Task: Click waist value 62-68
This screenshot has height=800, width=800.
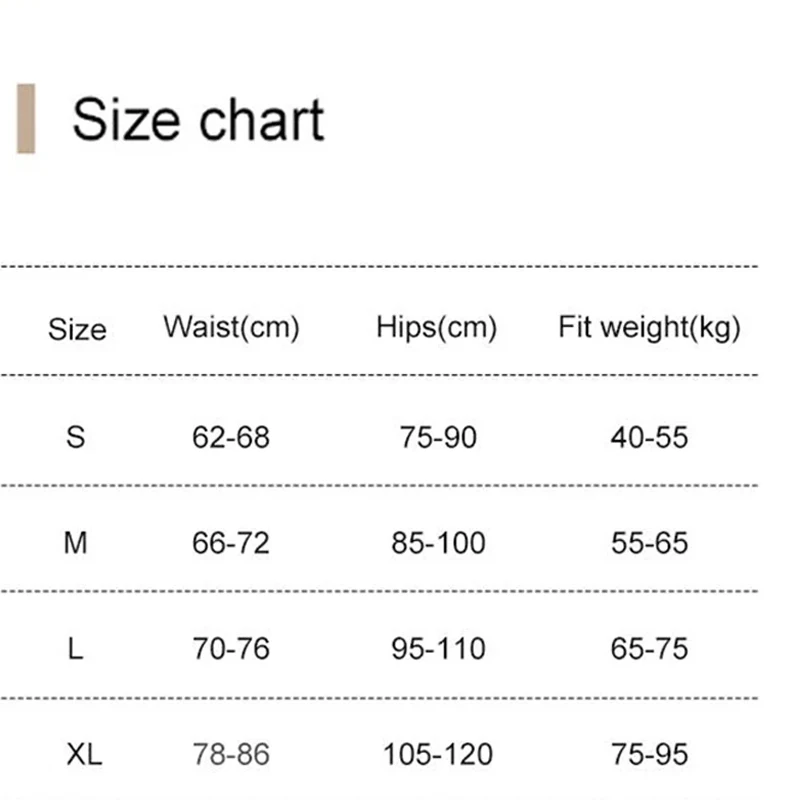Action: click(x=231, y=437)
